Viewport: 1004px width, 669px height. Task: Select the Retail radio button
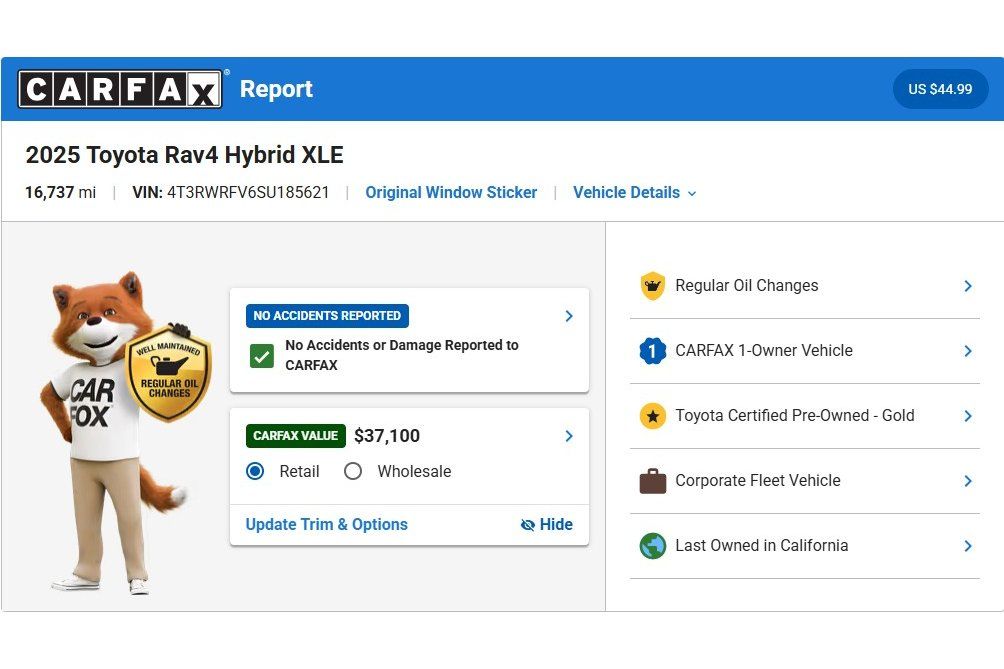255,471
